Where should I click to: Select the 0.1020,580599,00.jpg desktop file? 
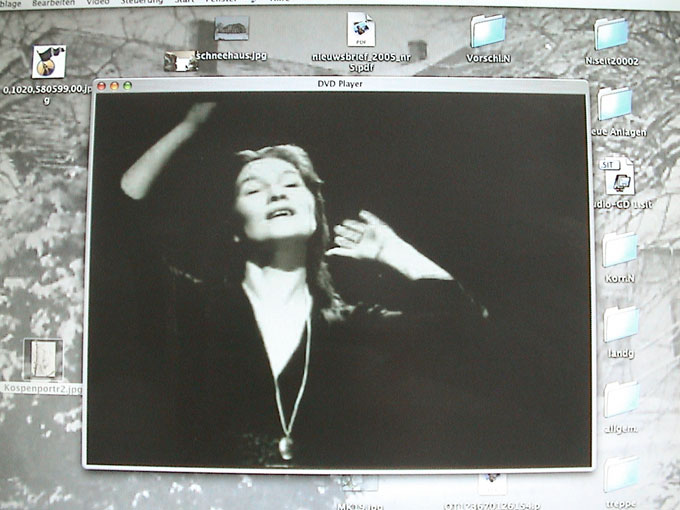(47, 61)
